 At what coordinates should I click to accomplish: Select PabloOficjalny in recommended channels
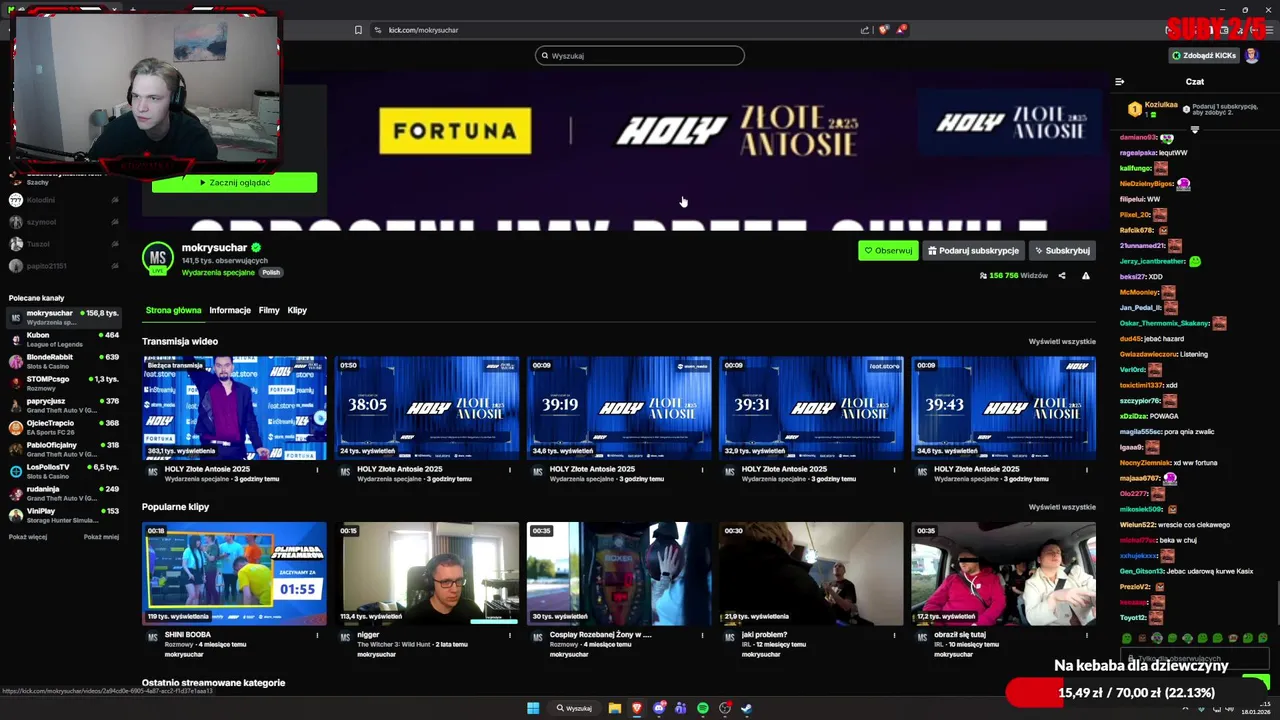(64, 449)
